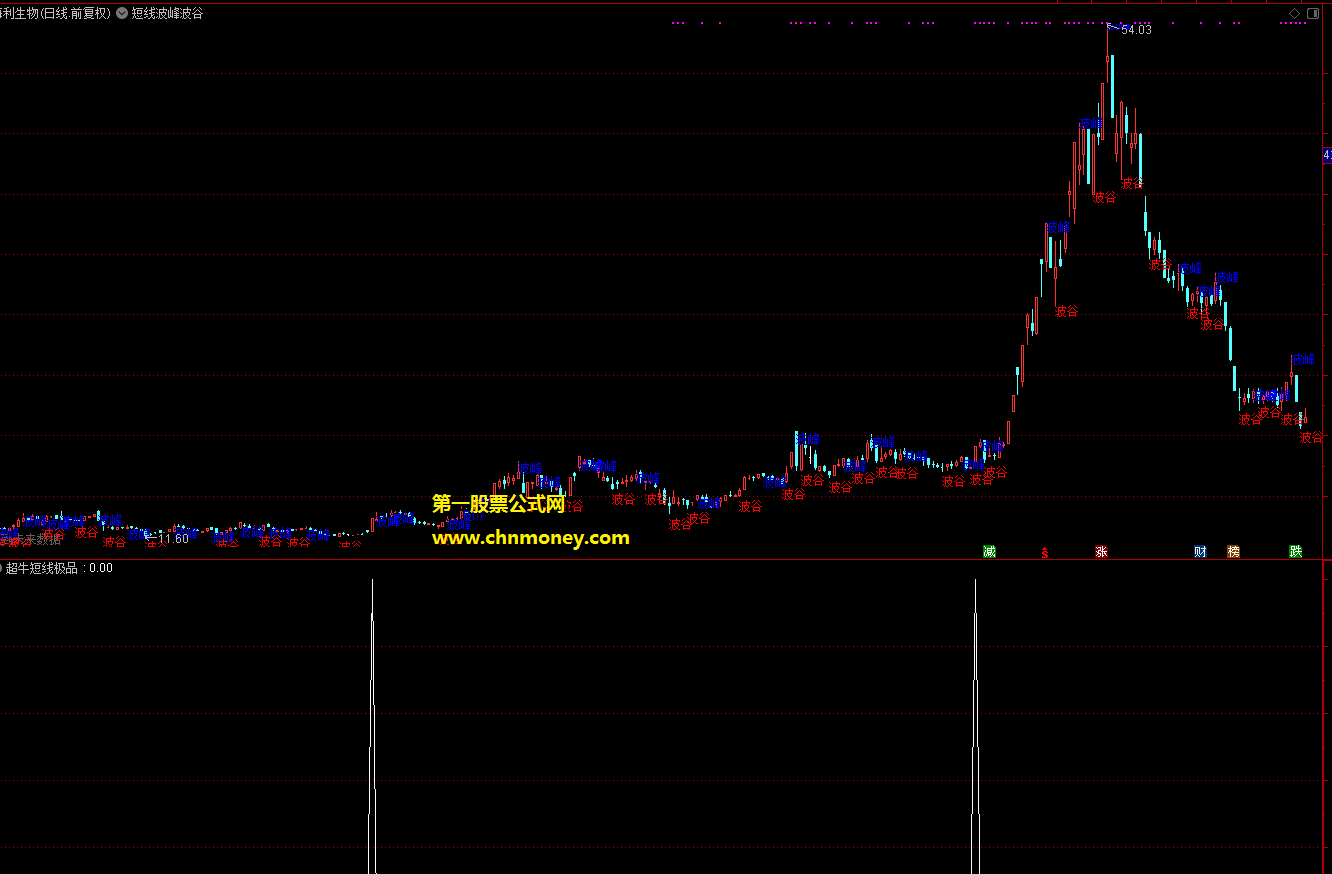Click the blue 财 event marker
Image resolution: width=1332 pixels, height=874 pixels.
point(1200,551)
